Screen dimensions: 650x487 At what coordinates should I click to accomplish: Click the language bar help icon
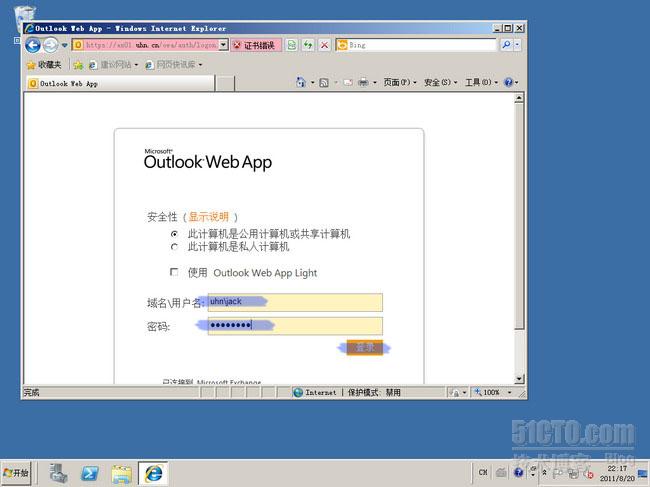pyautogui.click(x=518, y=472)
